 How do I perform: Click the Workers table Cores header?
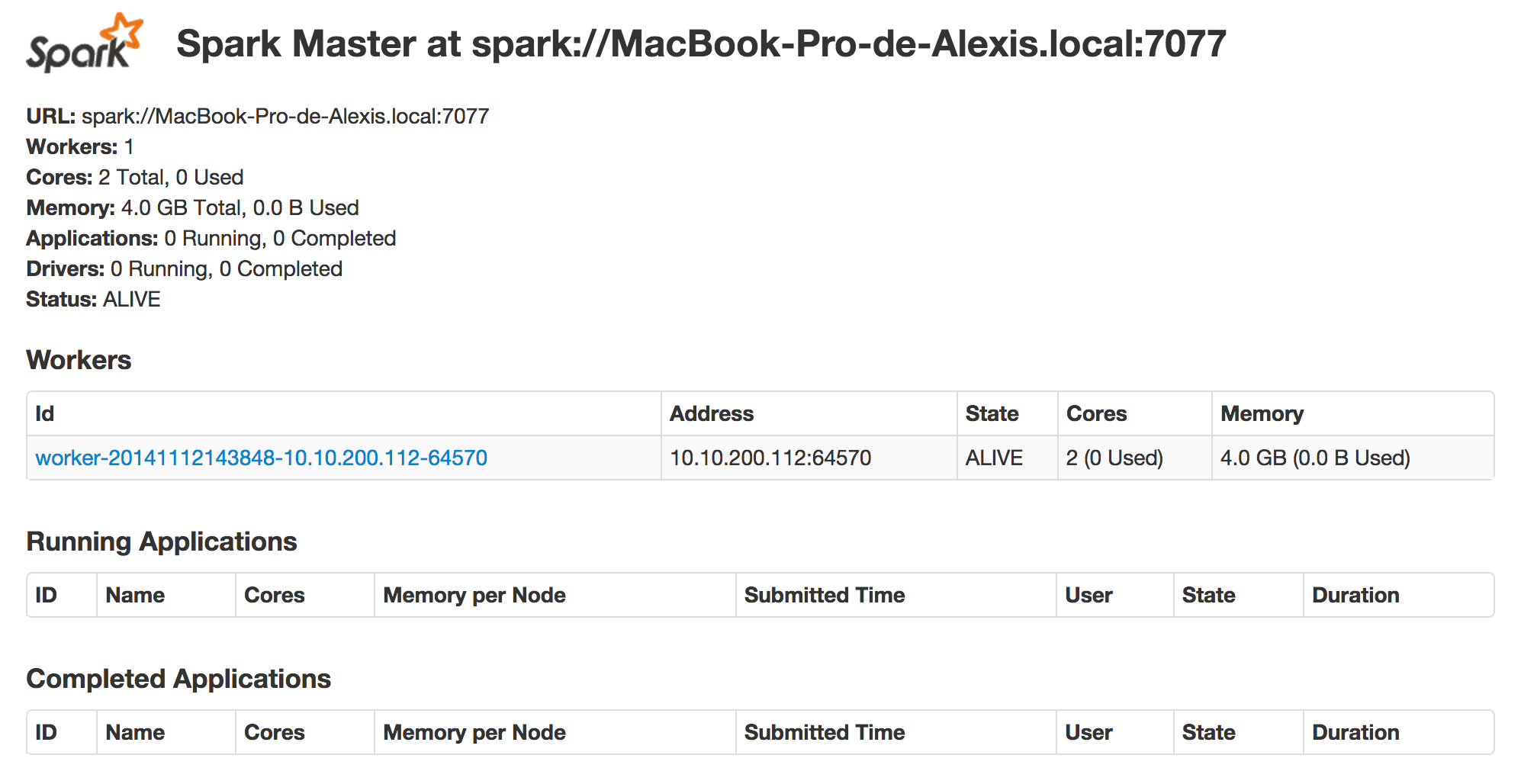(1096, 413)
